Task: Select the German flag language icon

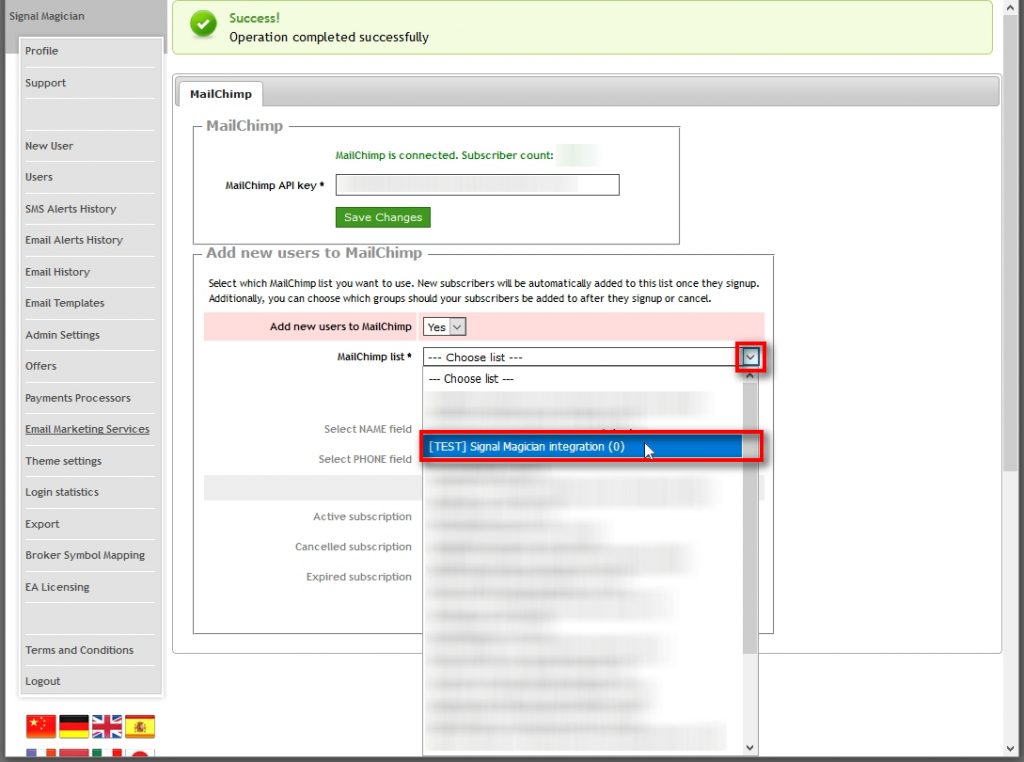Action: [74, 726]
